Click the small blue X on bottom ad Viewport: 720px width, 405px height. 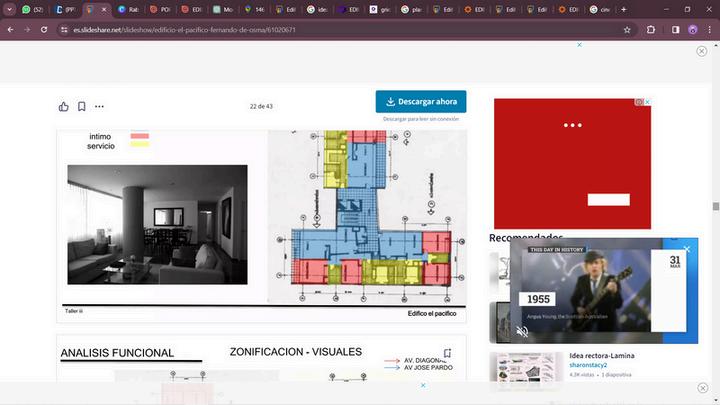(423, 385)
